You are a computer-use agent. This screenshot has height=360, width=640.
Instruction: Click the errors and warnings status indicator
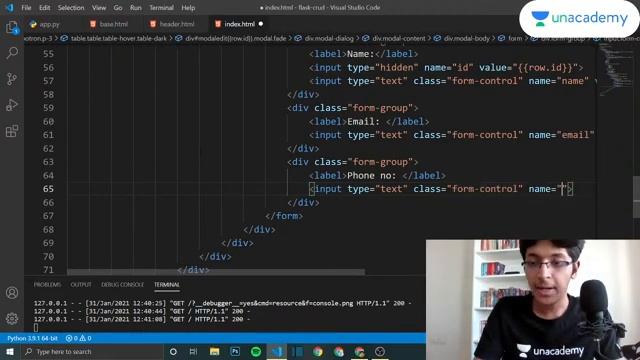pos(78,338)
